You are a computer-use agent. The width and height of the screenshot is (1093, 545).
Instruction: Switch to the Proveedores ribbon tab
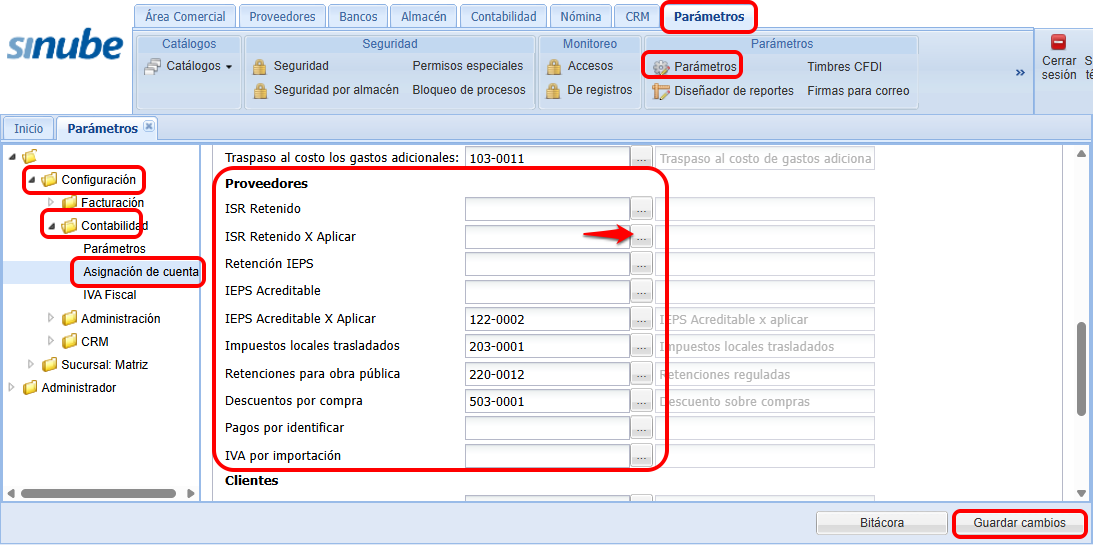point(282,16)
